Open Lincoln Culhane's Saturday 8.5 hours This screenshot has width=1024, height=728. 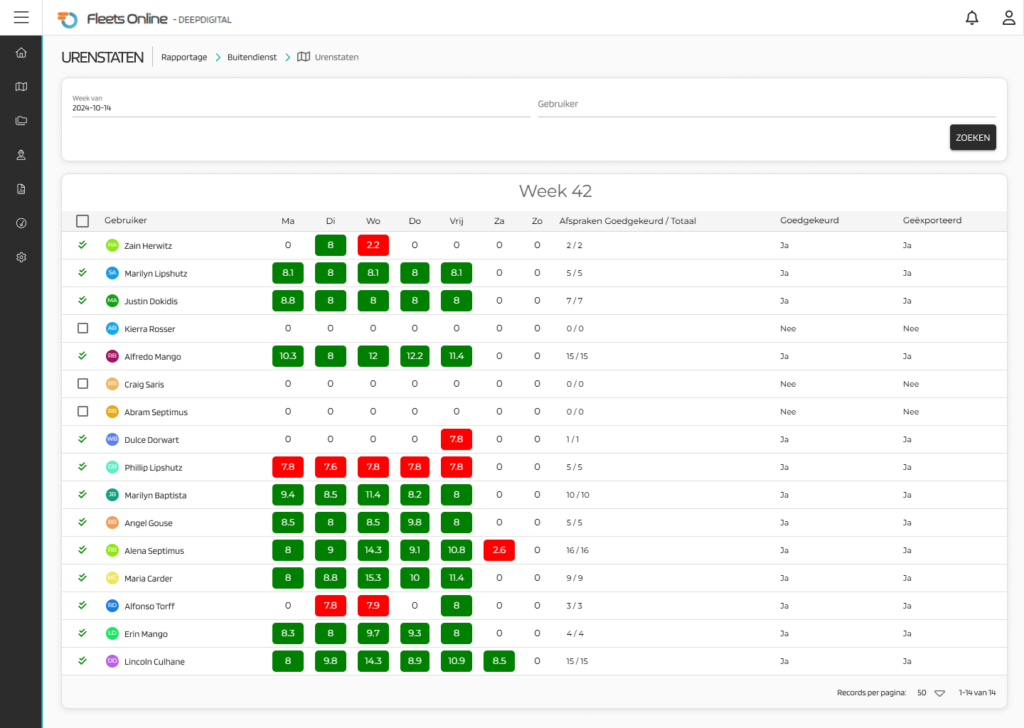(x=499, y=661)
